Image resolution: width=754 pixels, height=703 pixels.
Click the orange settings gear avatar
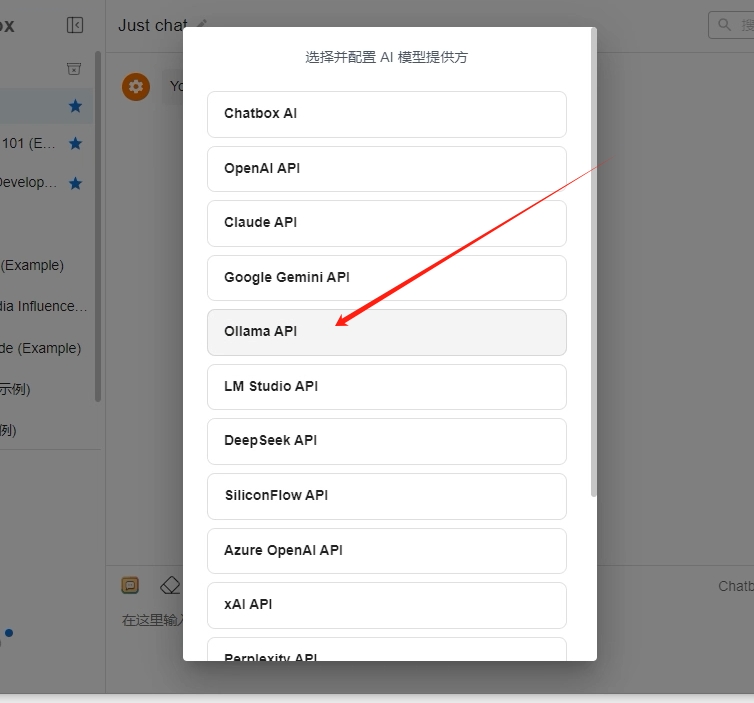[136, 87]
